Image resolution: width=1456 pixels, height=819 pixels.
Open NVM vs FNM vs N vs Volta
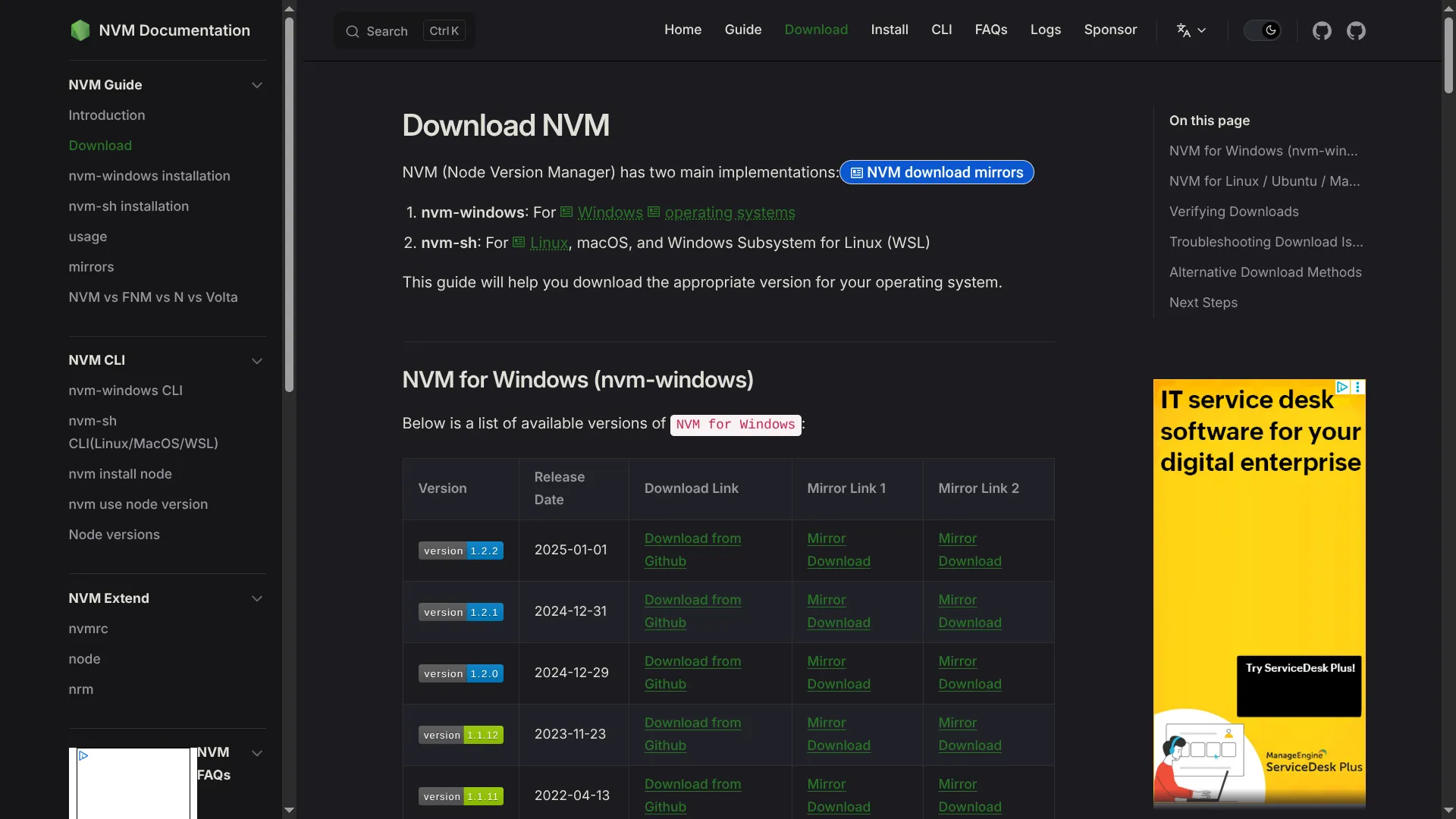[152, 297]
